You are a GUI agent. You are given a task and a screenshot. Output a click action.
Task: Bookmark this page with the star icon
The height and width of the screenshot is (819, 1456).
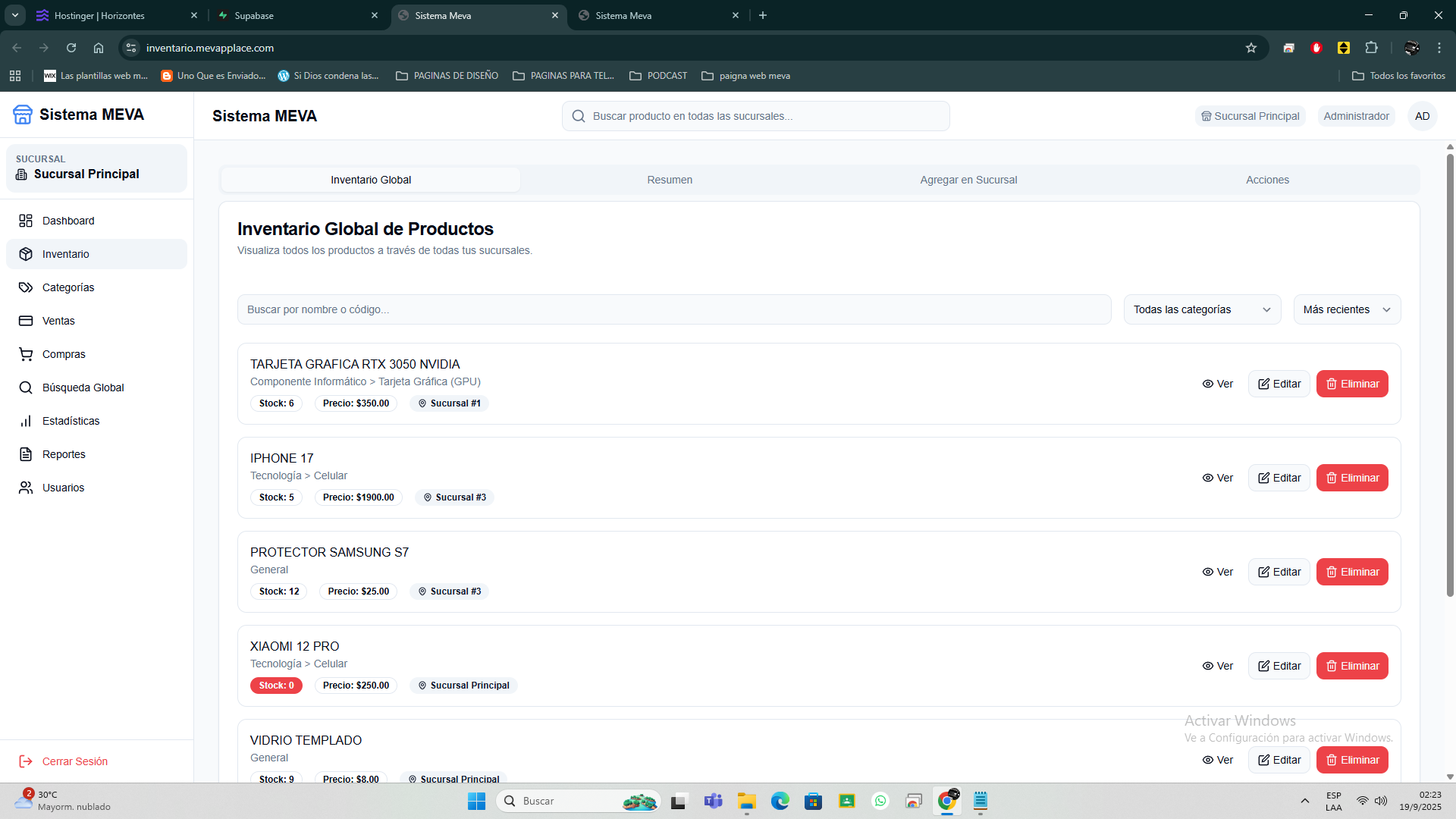click(x=1251, y=48)
